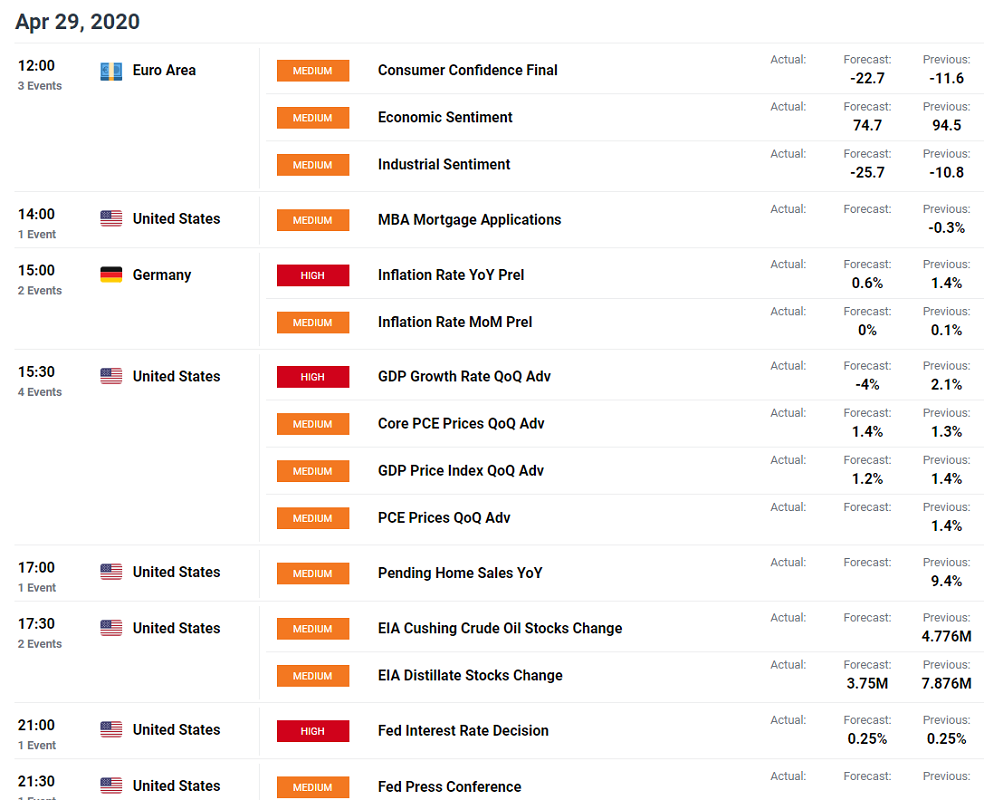Click MEDIUM badge beside Consumer Confidence Final

coord(313,71)
